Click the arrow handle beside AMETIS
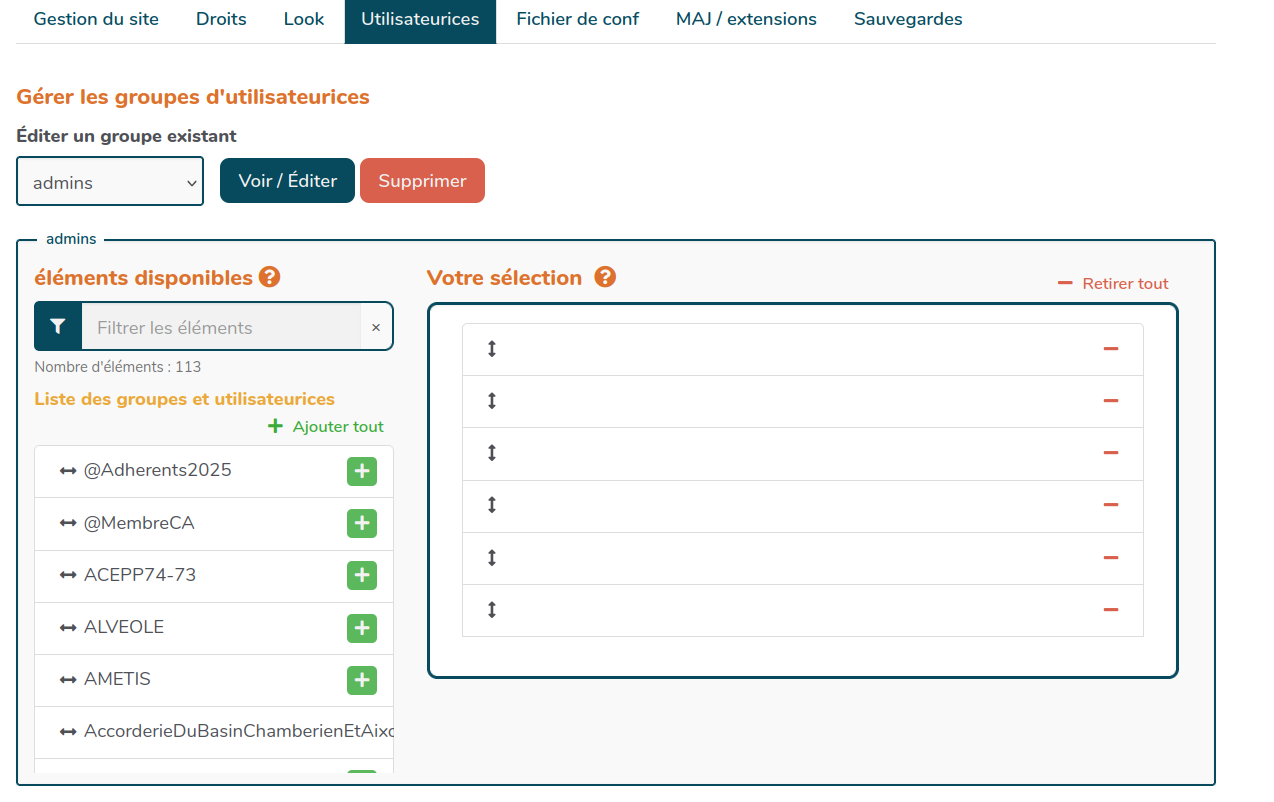1274x802 pixels. pos(68,680)
